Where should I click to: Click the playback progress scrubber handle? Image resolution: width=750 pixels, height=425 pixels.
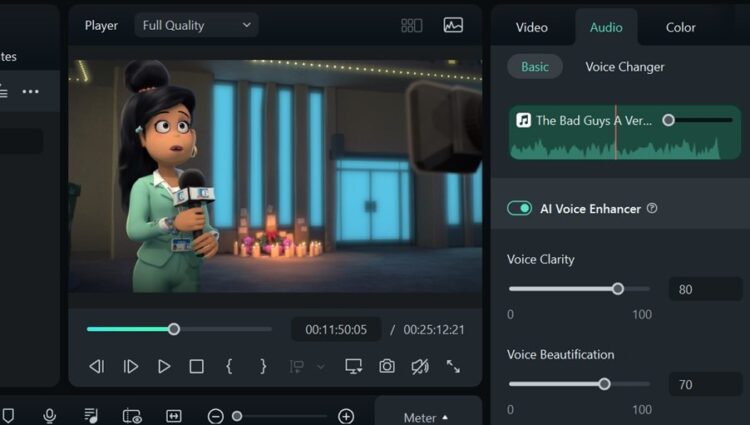click(174, 329)
